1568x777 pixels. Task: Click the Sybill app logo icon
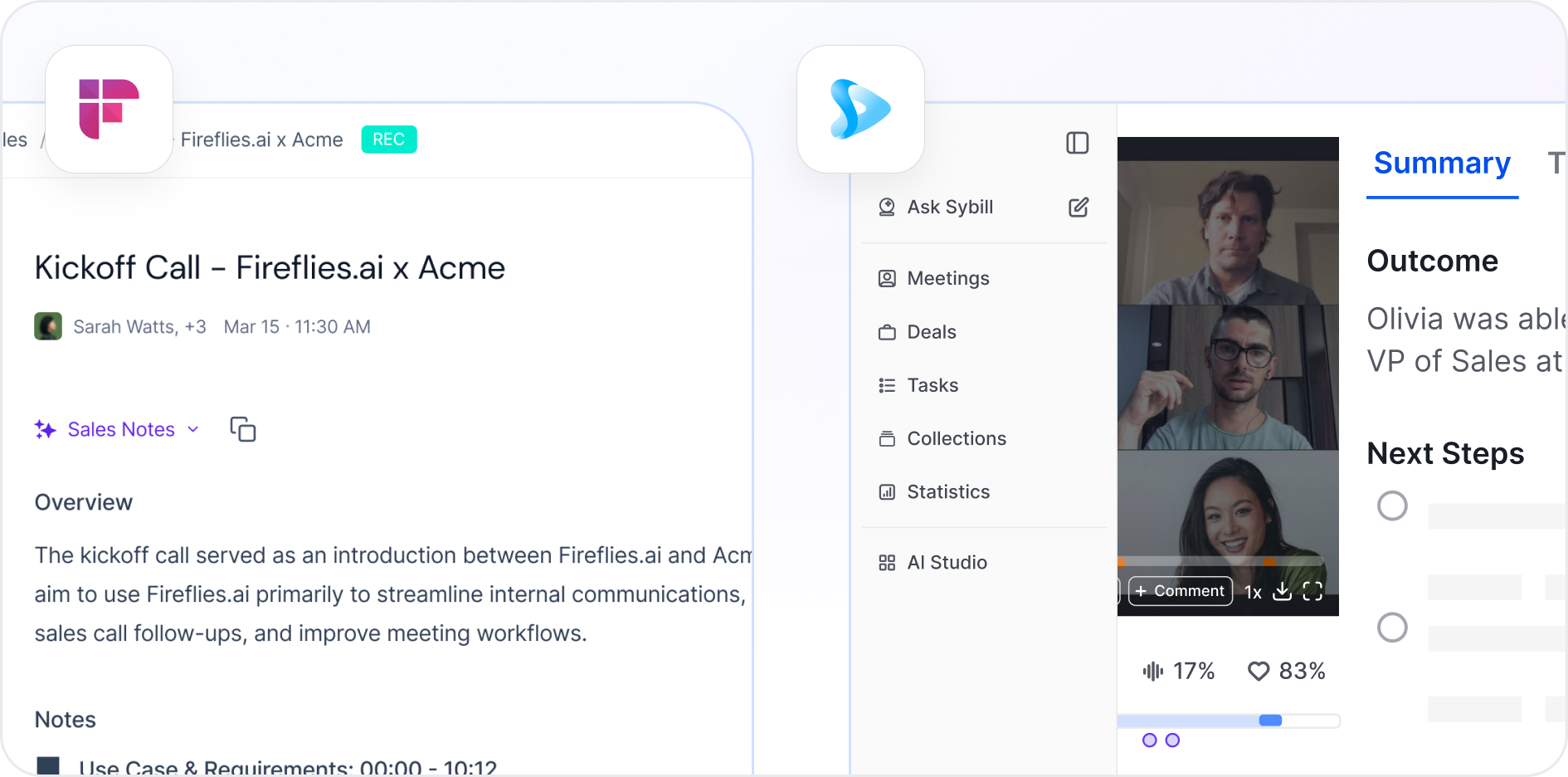pyautogui.click(x=860, y=109)
